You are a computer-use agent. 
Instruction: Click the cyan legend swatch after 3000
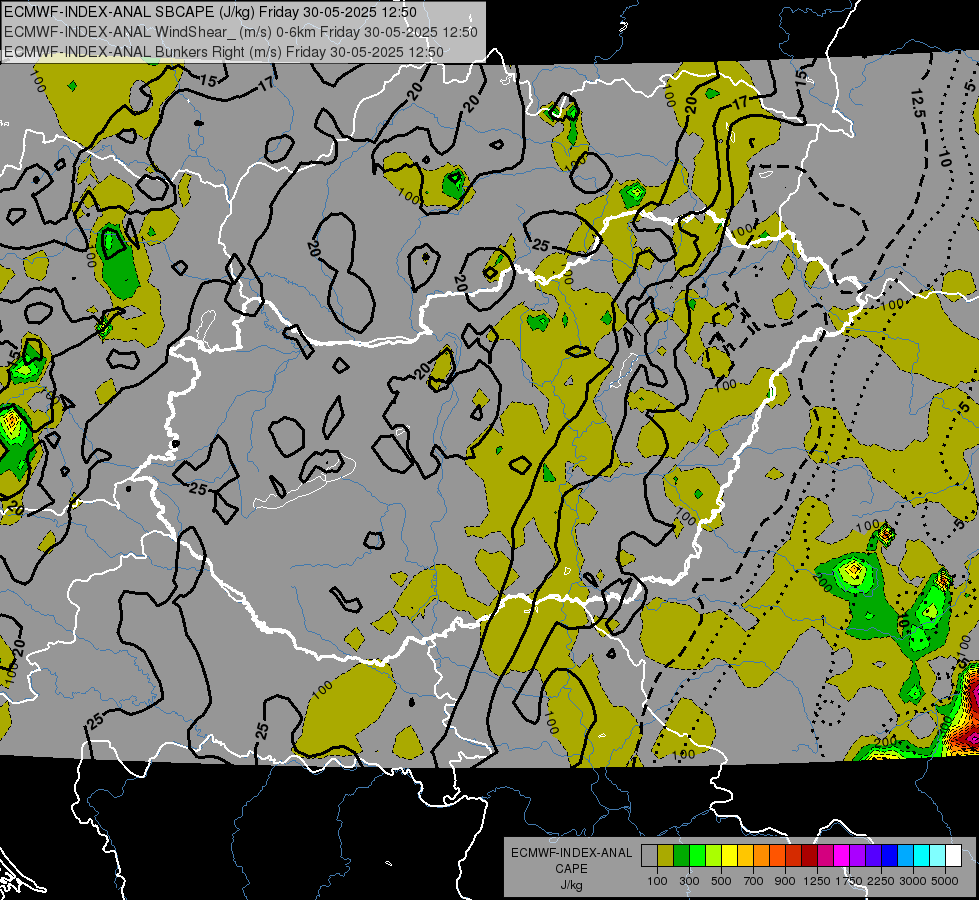pos(922,856)
